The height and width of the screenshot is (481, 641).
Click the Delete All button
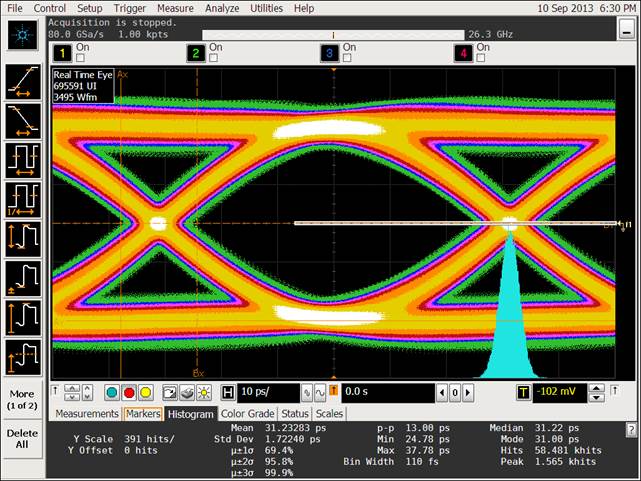click(22, 438)
